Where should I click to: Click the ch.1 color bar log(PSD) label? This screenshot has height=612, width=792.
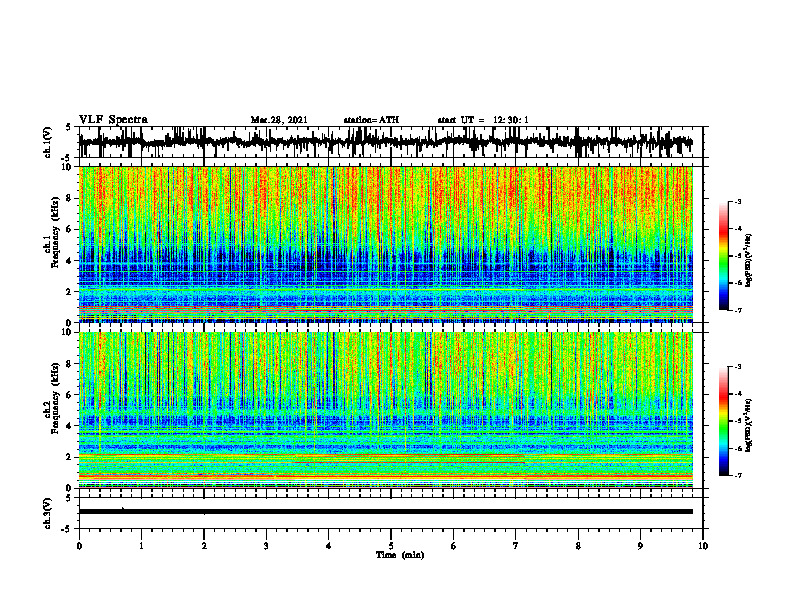pos(749,260)
